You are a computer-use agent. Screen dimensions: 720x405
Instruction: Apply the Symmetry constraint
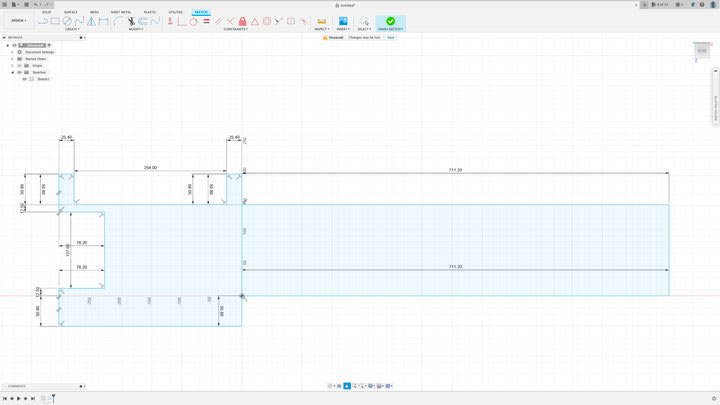(x=291, y=21)
